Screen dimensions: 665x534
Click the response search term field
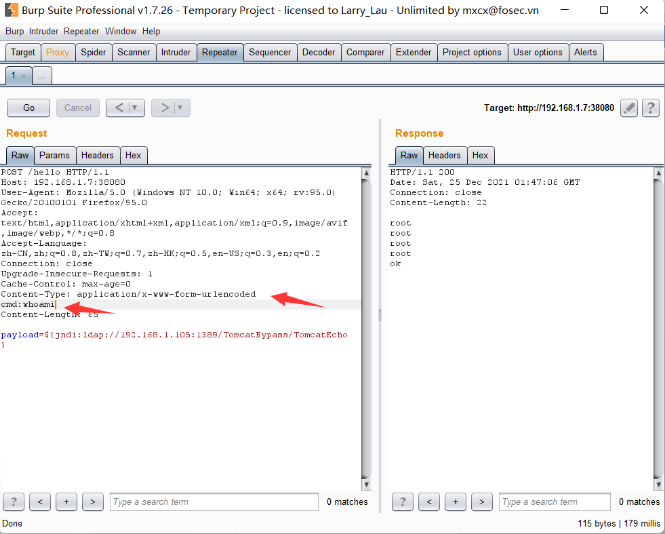555,502
